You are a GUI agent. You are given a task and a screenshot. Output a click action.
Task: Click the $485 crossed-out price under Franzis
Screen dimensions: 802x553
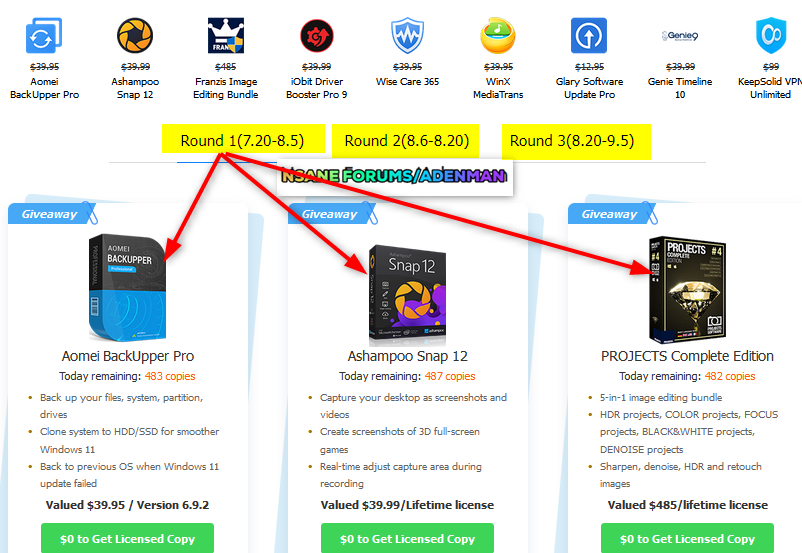point(226,67)
